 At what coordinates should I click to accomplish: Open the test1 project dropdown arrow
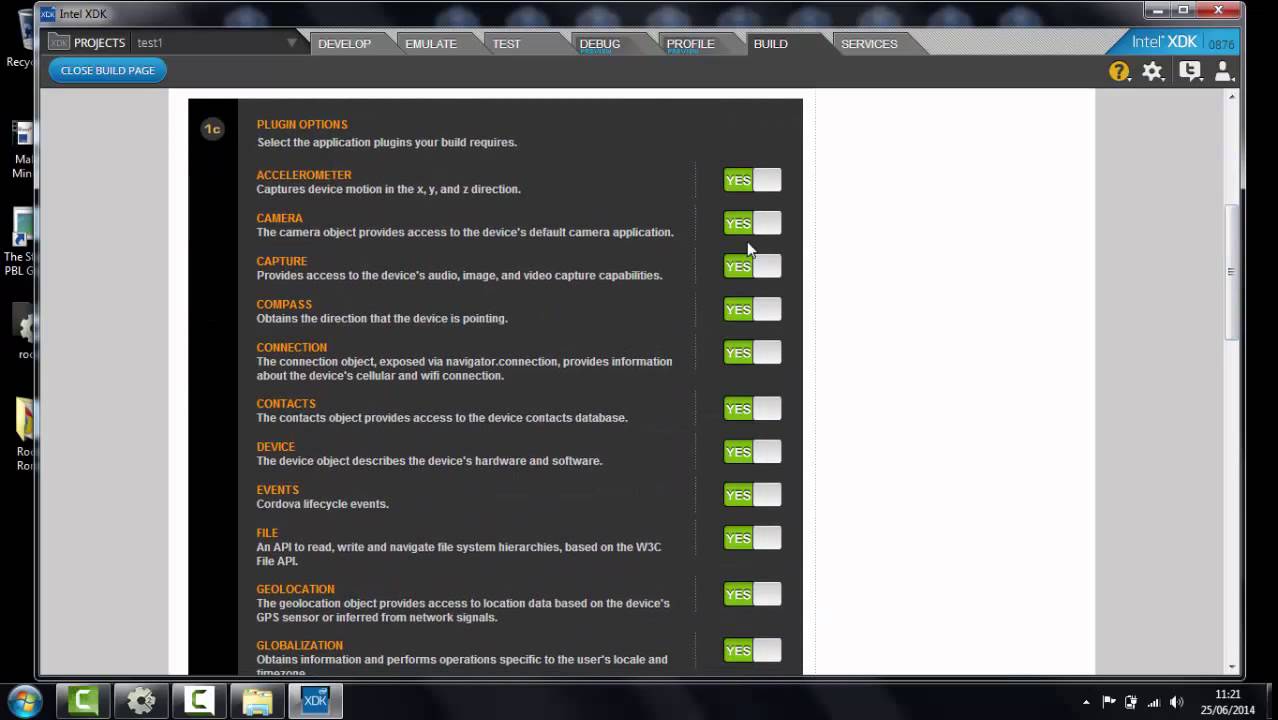point(291,43)
